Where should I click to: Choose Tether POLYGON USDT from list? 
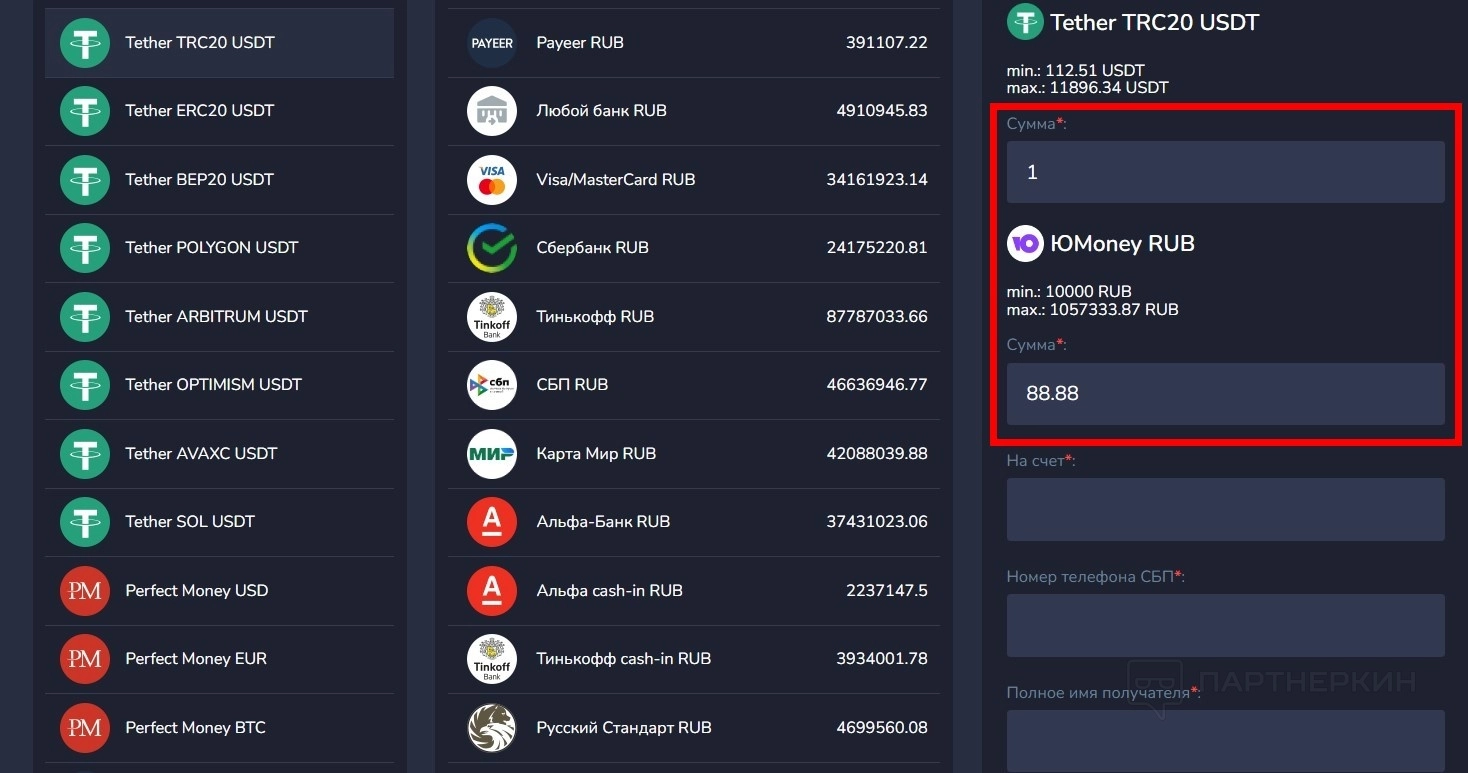[219, 248]
